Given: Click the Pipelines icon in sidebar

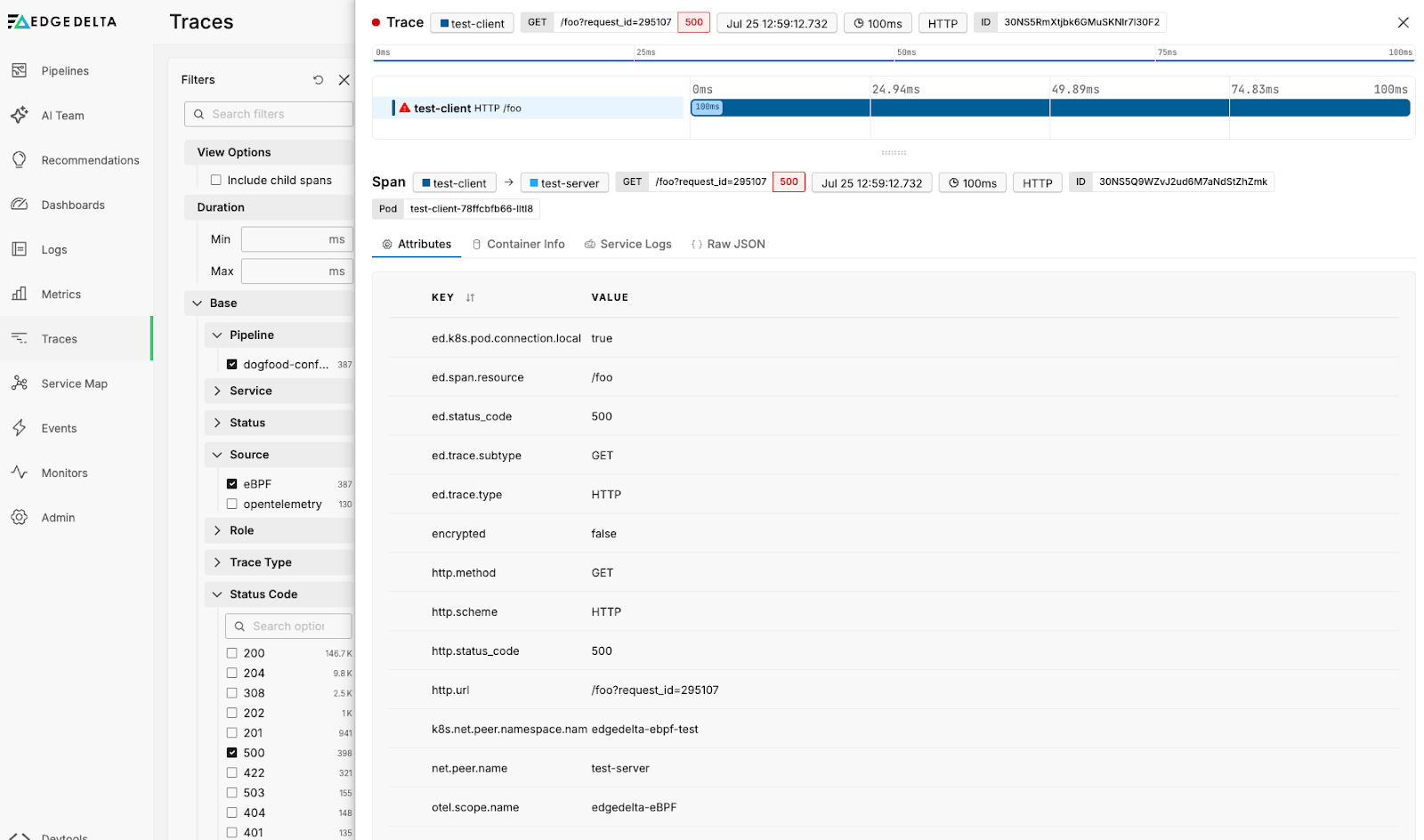Looking at the screenshot, I should tap(20, 70).
